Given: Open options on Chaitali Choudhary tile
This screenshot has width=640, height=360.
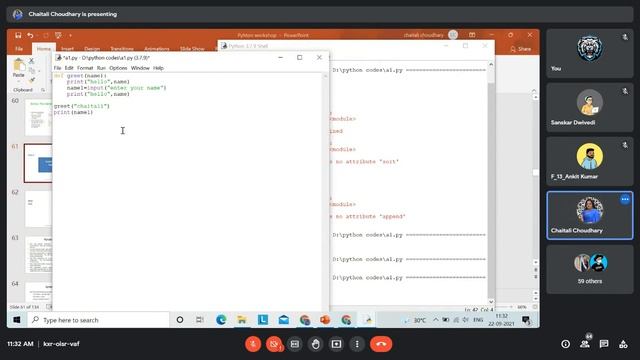Looking at the screenshot, I should pyautogui.click(x=625, y=199).
